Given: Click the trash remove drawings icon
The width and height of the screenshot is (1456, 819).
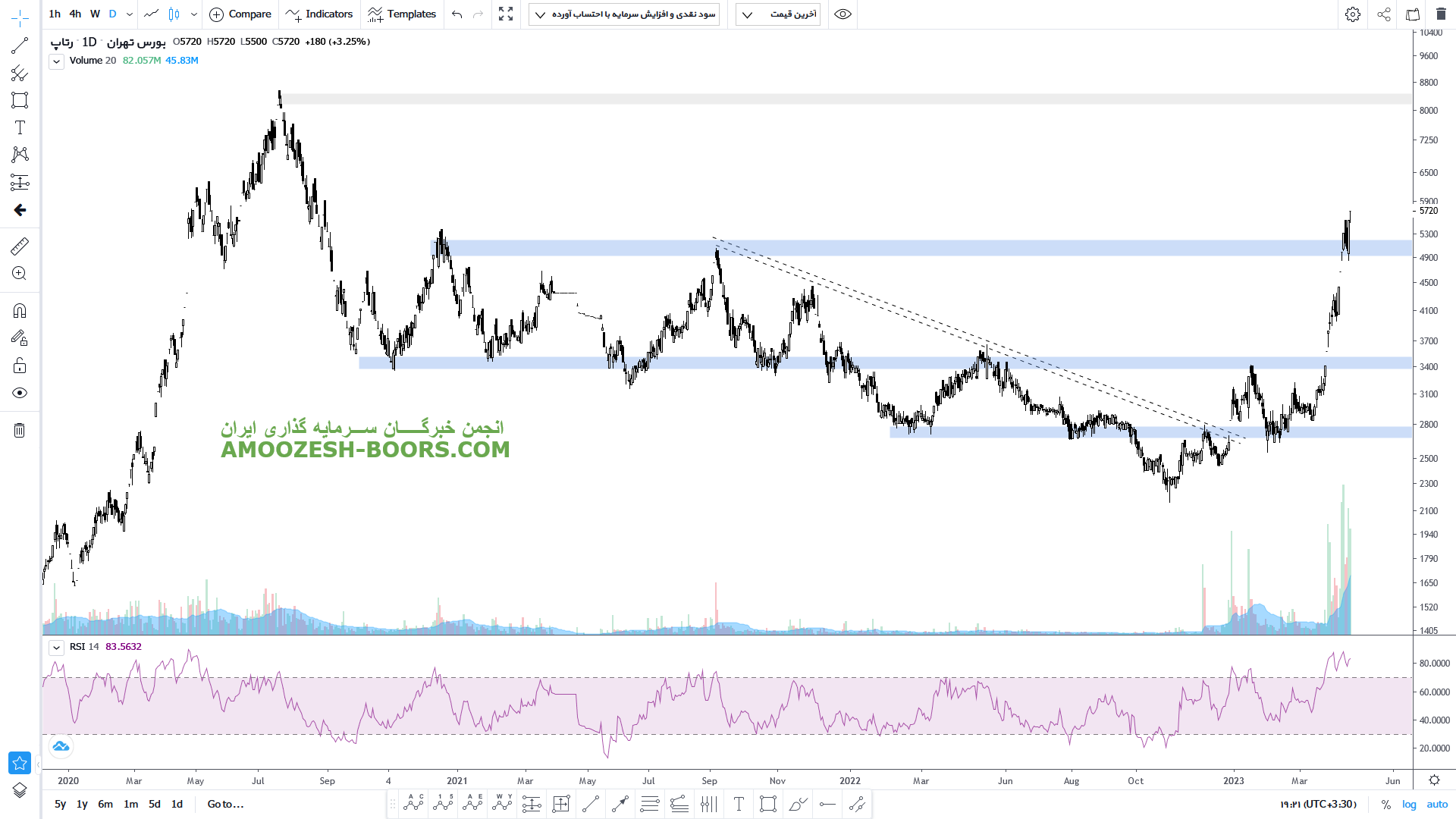Looking at the screenshot, I should click(20, 431).
